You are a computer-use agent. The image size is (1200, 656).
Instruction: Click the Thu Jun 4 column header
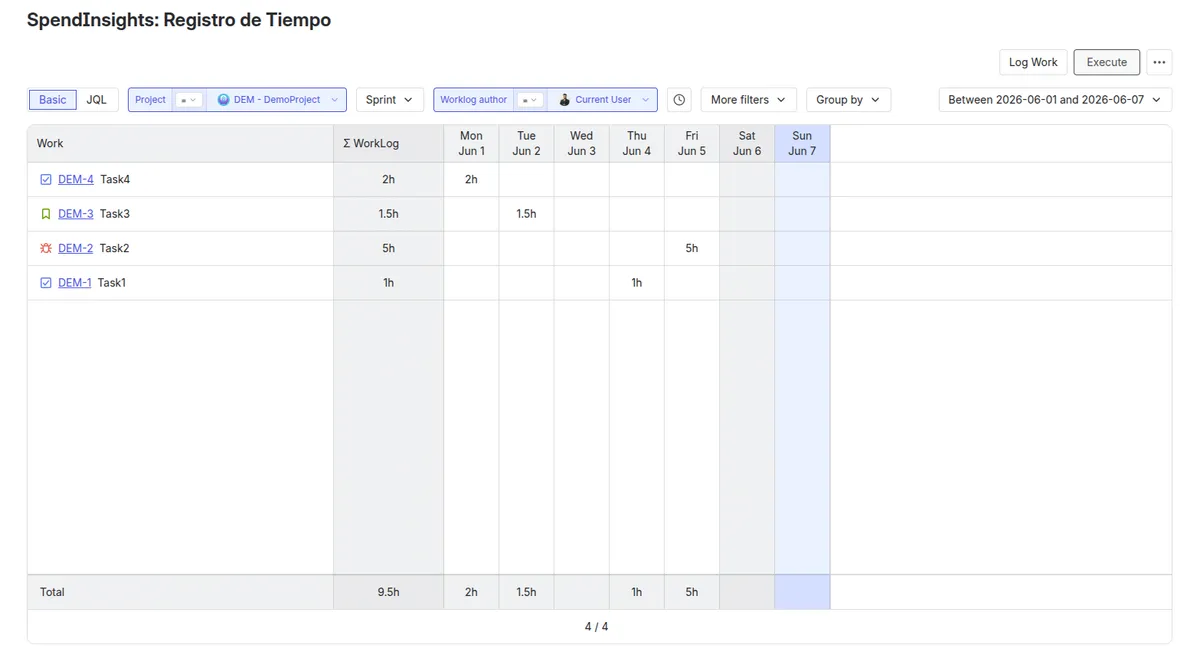[x=636, y=144]
